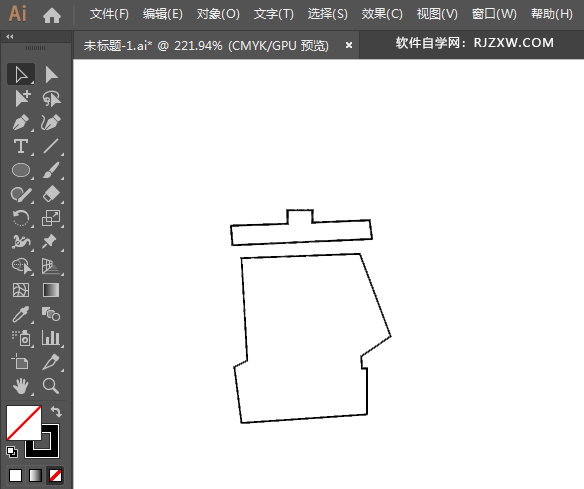Swap fill and stroke colors
Image resolution: width=584 pixels, height=489 pixels.
(x=56, y=412)
